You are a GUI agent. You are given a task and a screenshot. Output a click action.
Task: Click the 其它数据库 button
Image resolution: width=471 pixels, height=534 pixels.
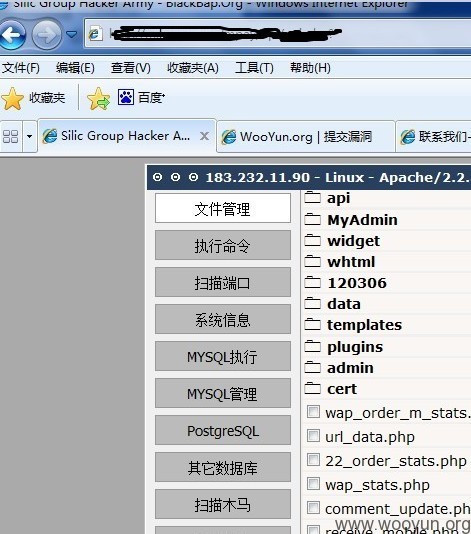pos(223,468)
